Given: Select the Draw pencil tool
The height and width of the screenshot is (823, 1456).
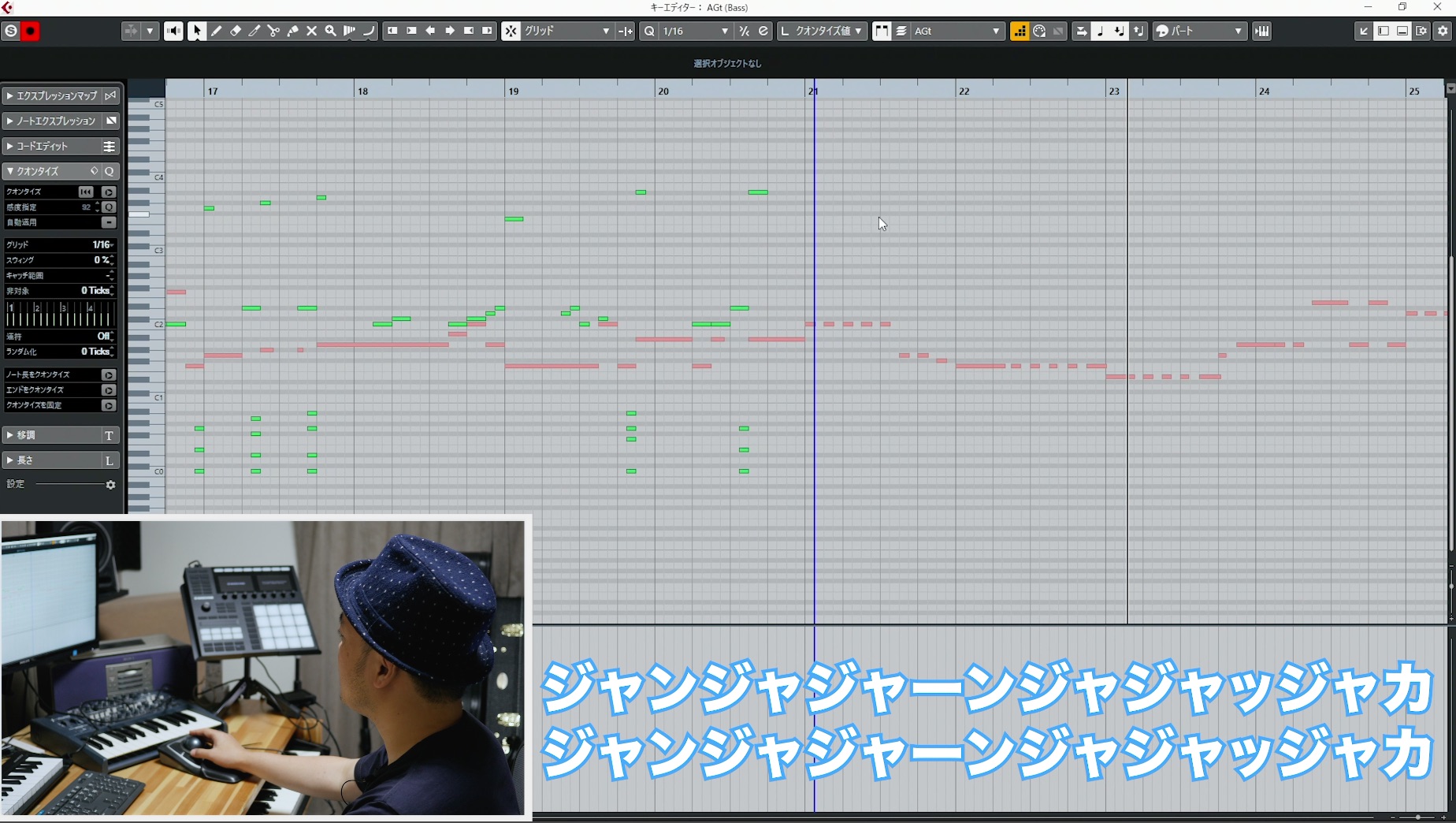Looking at the screenshot, I should (x=216, y=31).
